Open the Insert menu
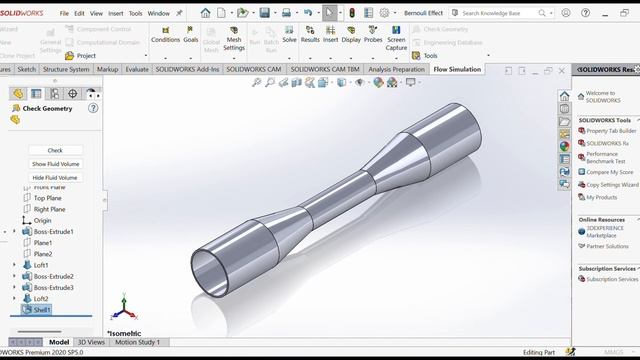Viewport: 640px width, 360px height. [x=116, y=13]
